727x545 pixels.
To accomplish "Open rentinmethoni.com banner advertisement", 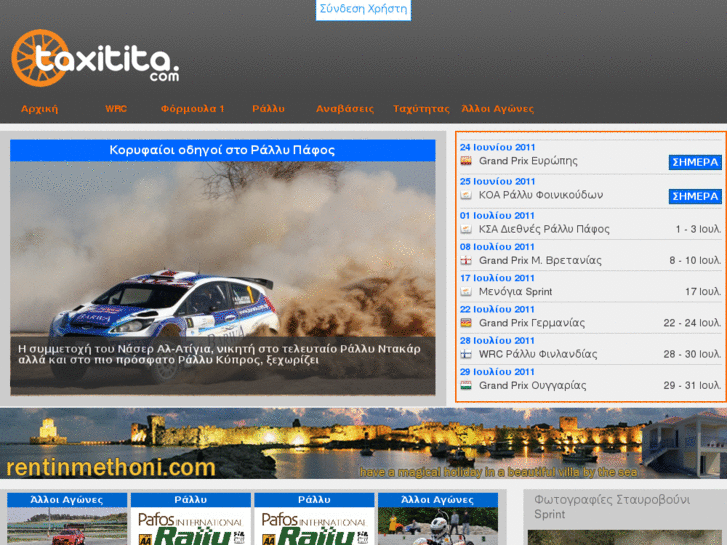I will click(x=364, y=443).
